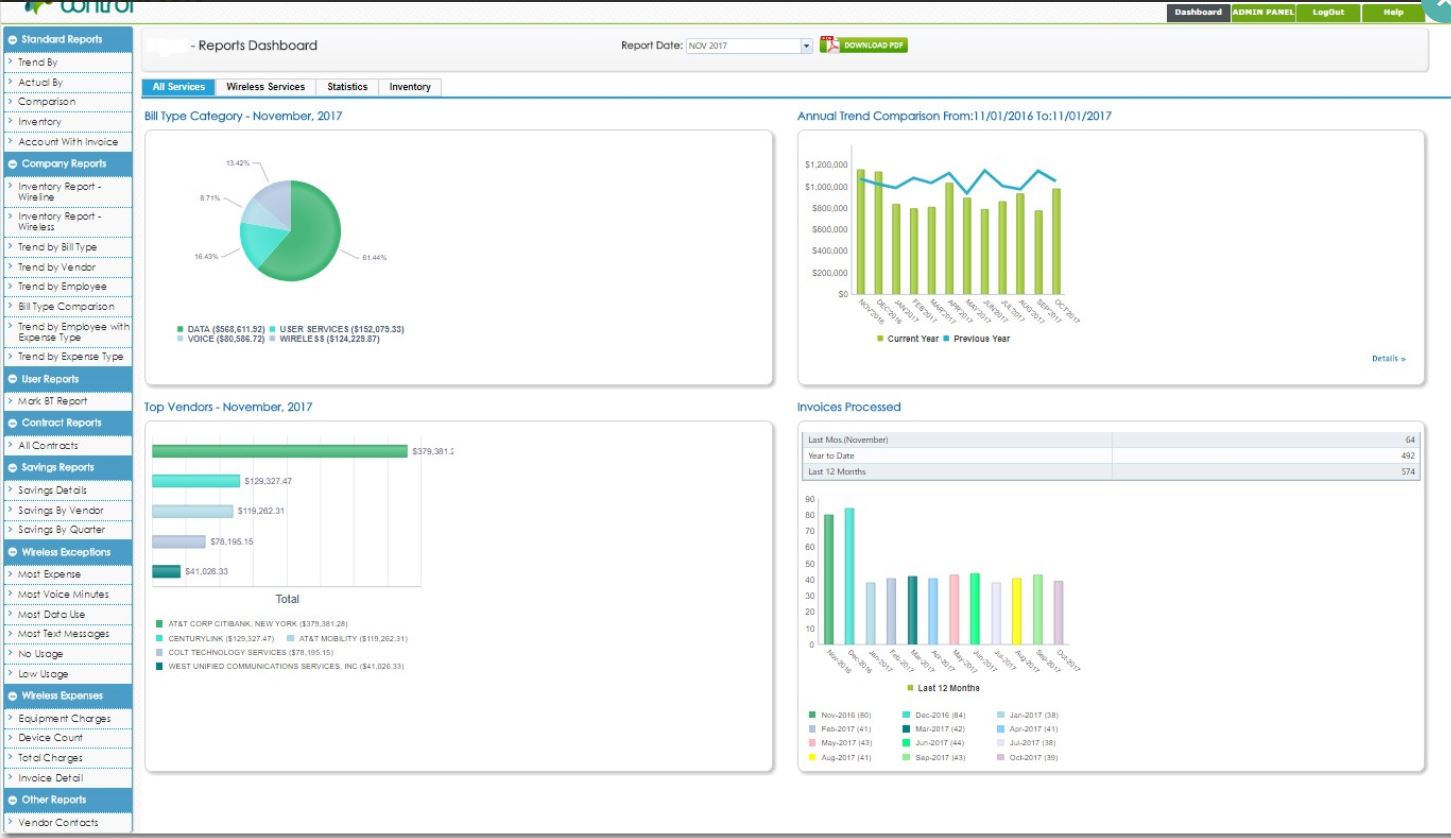Viewport: 1451px width, 838px height.
Task: Open the Inventory tab
Action: click(410, 87)
